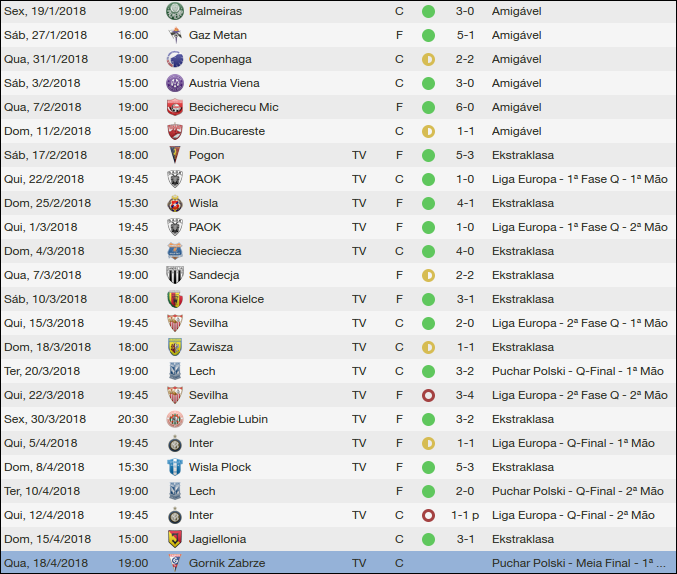Screen dimensions: 677x574
Task: Click the yellow draw indicator for Copenhaga match
Action: coord(428,59)
